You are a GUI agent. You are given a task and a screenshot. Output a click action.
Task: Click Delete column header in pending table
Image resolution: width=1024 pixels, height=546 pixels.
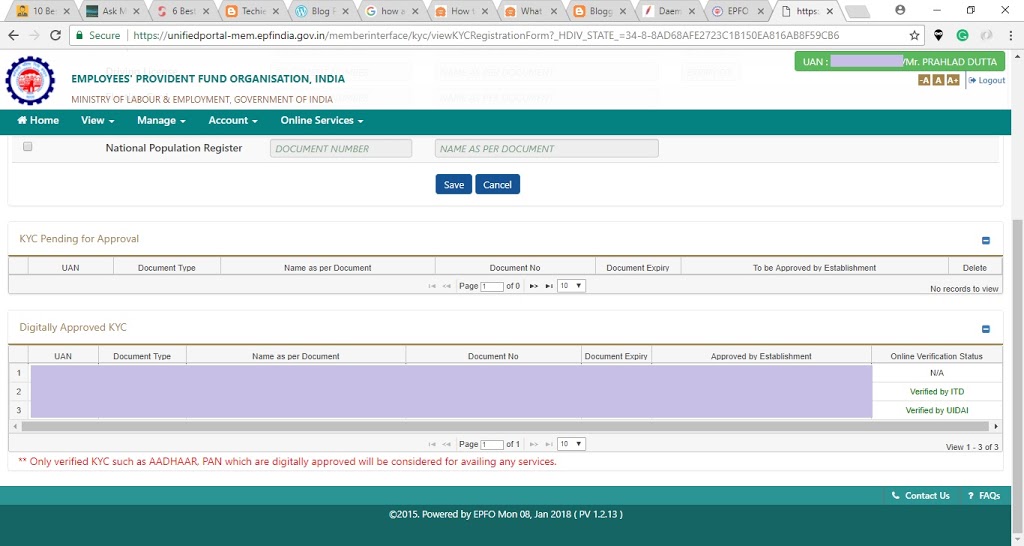pyautogui.click(x=974, y=268)
